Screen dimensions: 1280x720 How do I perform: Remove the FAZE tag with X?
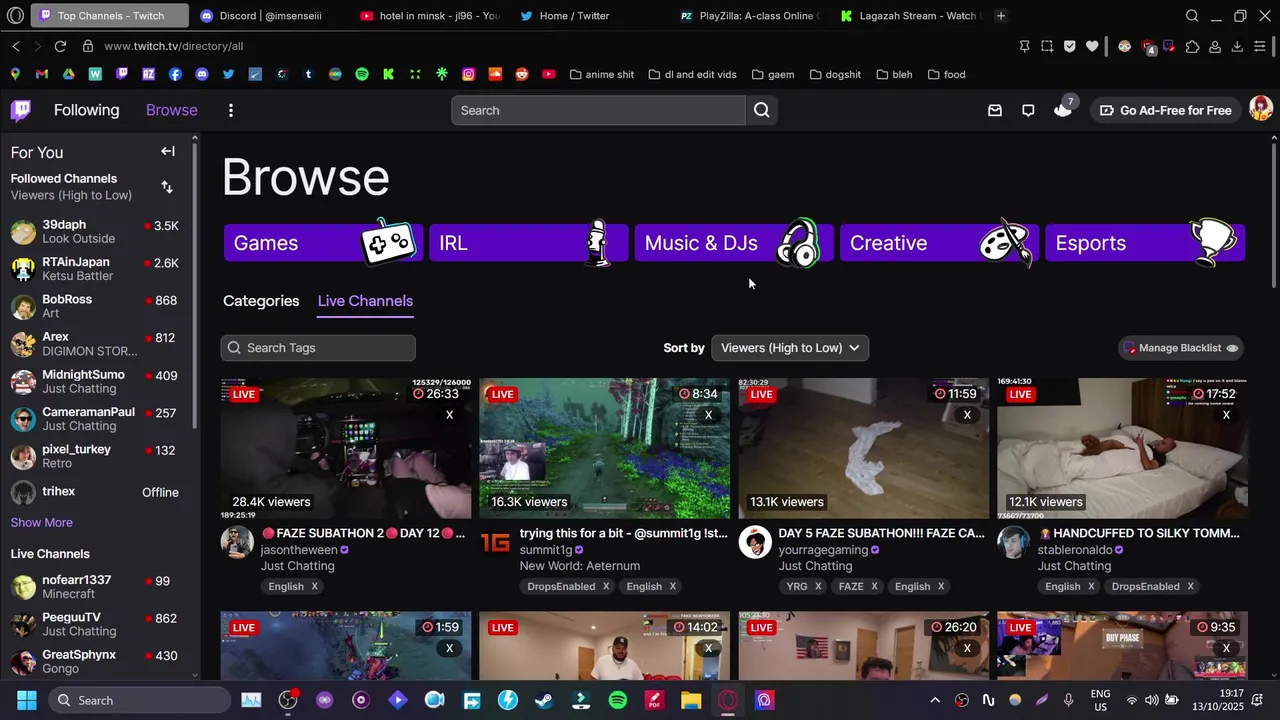[873, 587]
